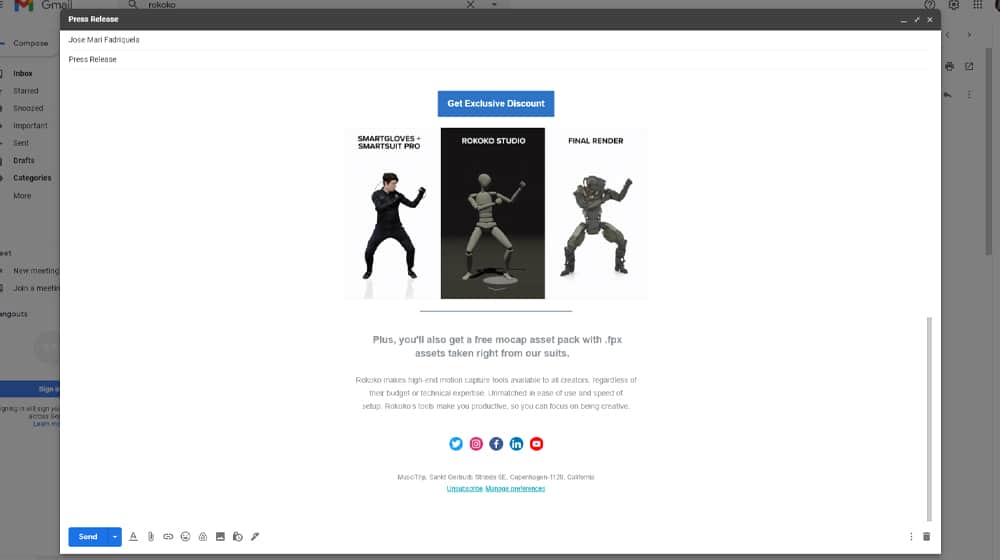Viewport: 1000px width, 560px height.
Task: Open more options in compose toolbar
Action: (x=911, y=536)
